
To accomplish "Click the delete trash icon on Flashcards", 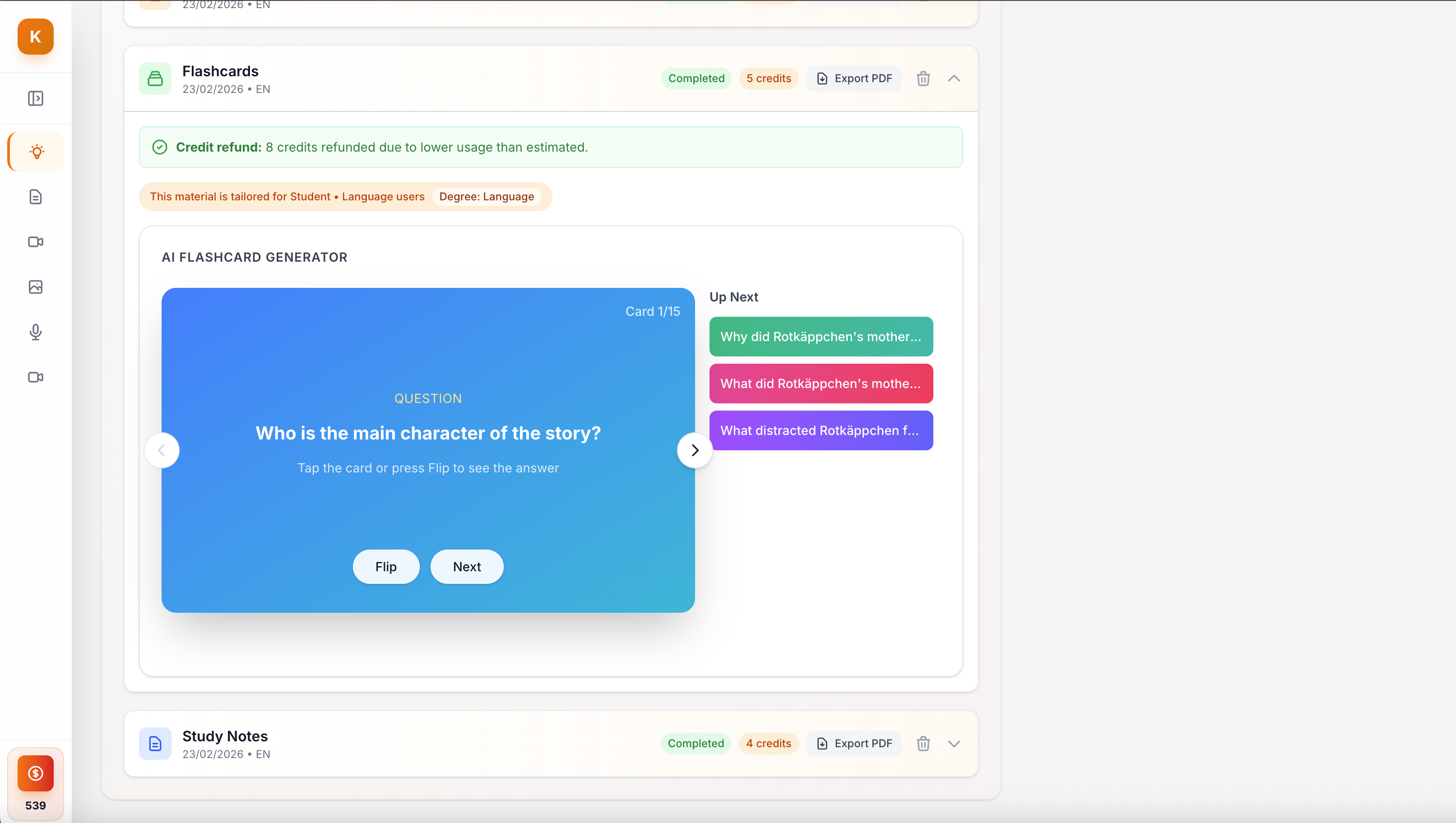I will pyautogui.click(x=923, y=79).
